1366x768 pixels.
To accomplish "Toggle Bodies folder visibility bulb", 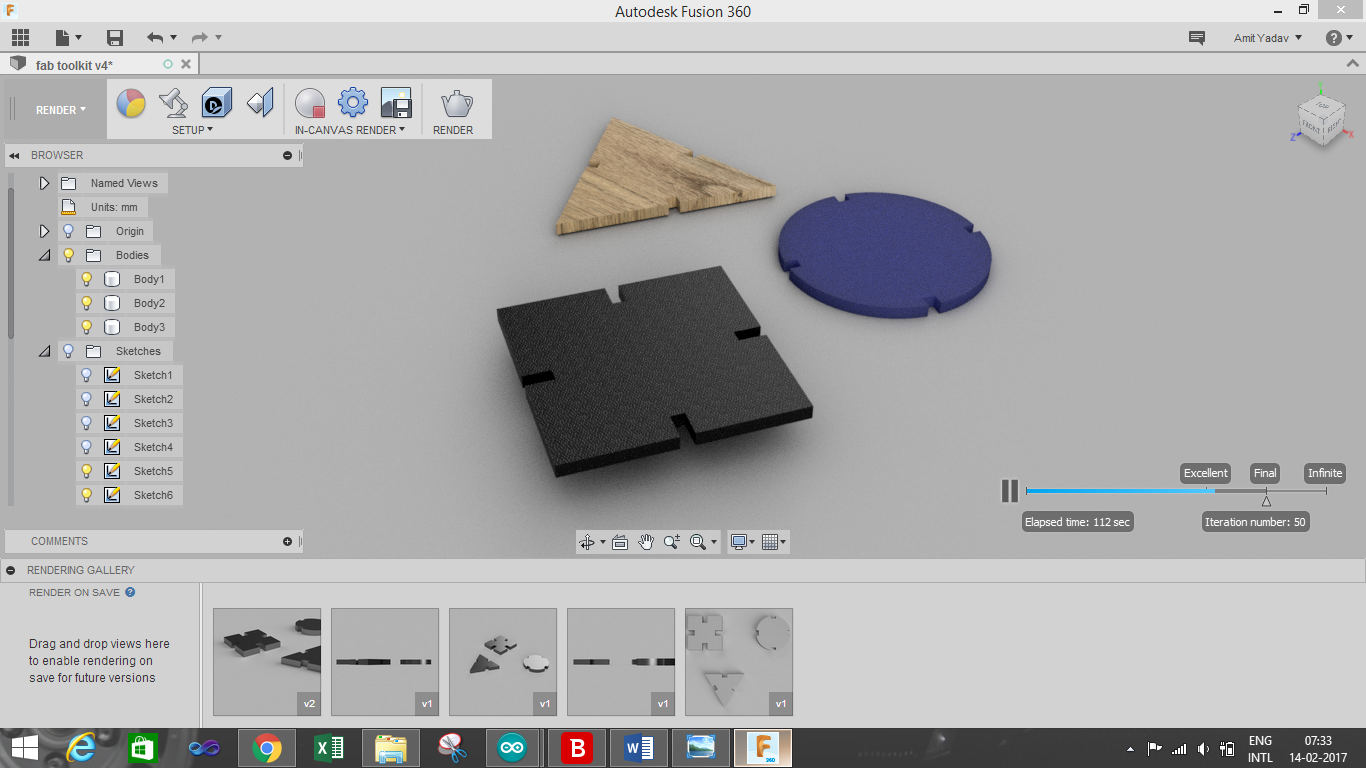I will click(x=68, y=255).
